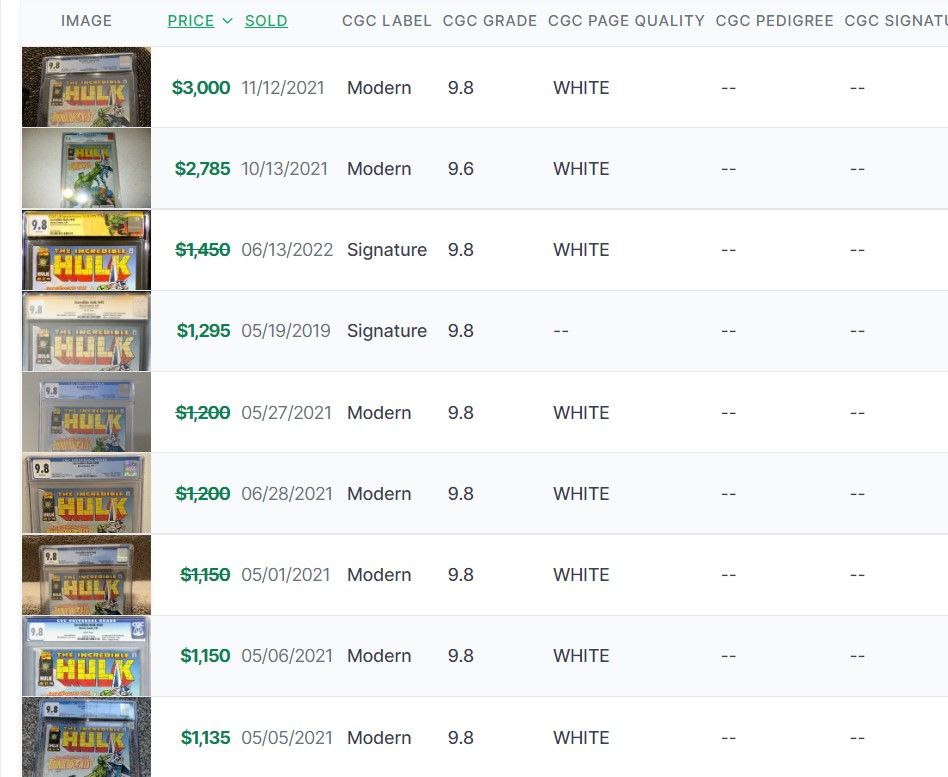
Task: Select the sold date 05/01/2021
Action: [x=285, y=574]
